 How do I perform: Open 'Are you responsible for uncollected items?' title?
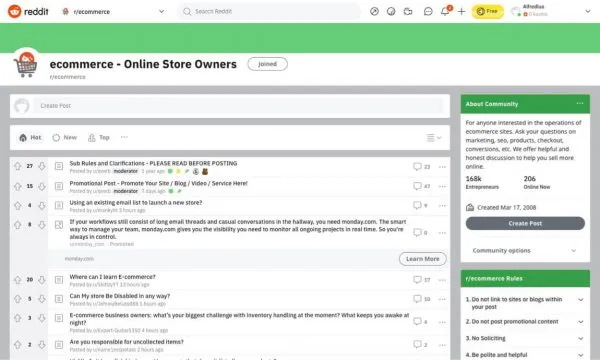[x=127, y=342]
